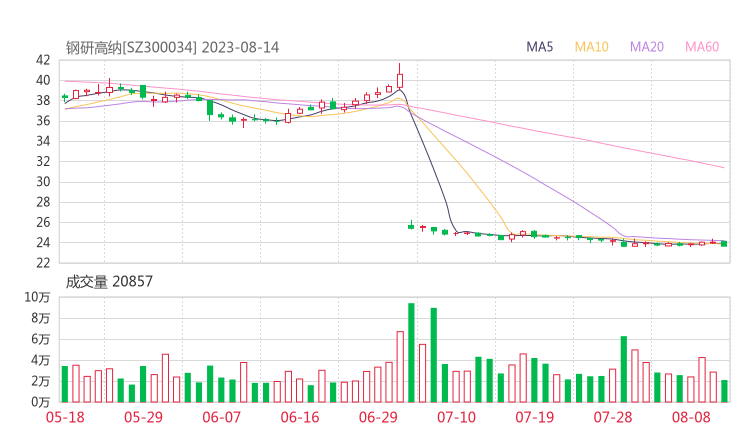Viewport: 740px width, 440px height.
Task: Click the first green candlestick after the gap down
Action: coord(411,226)
